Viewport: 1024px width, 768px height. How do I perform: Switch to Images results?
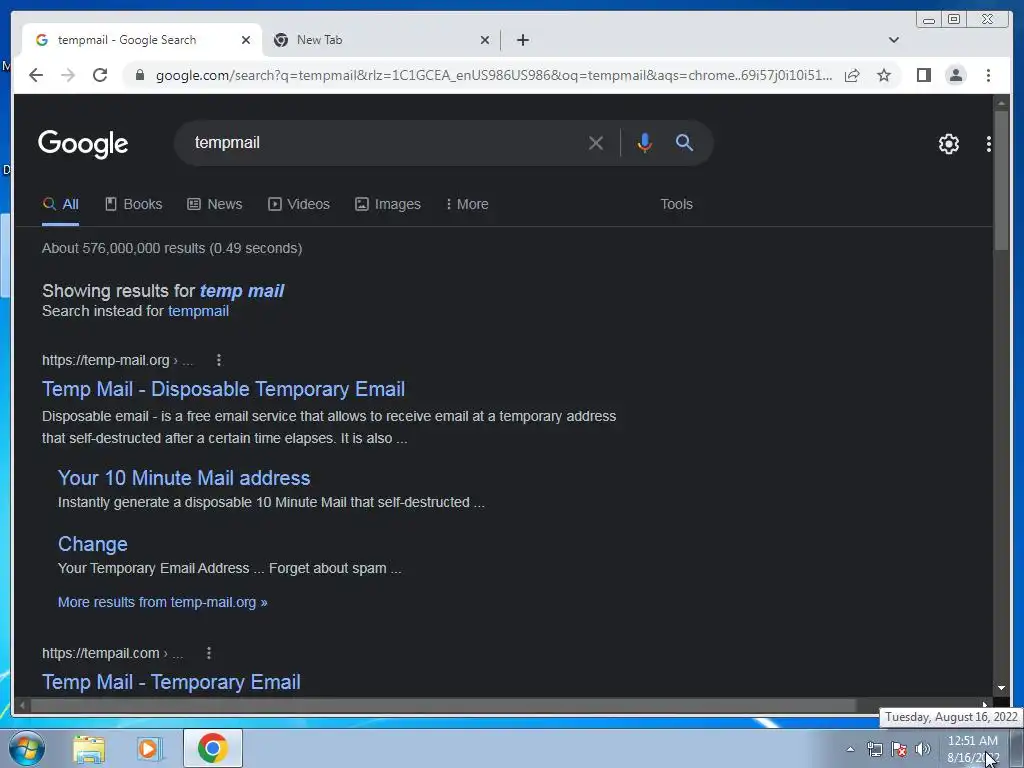(388, 204)
